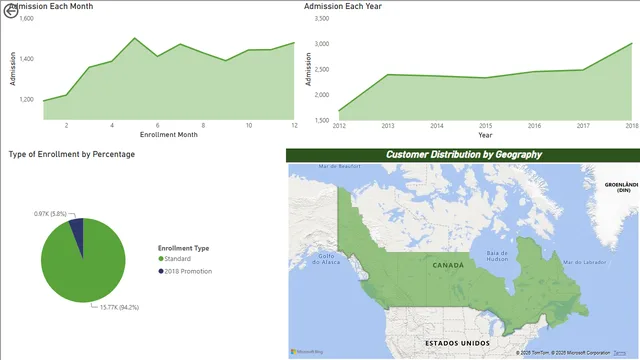
Task: Click the 0.97K (5.8%) data label
Action: 50,214
